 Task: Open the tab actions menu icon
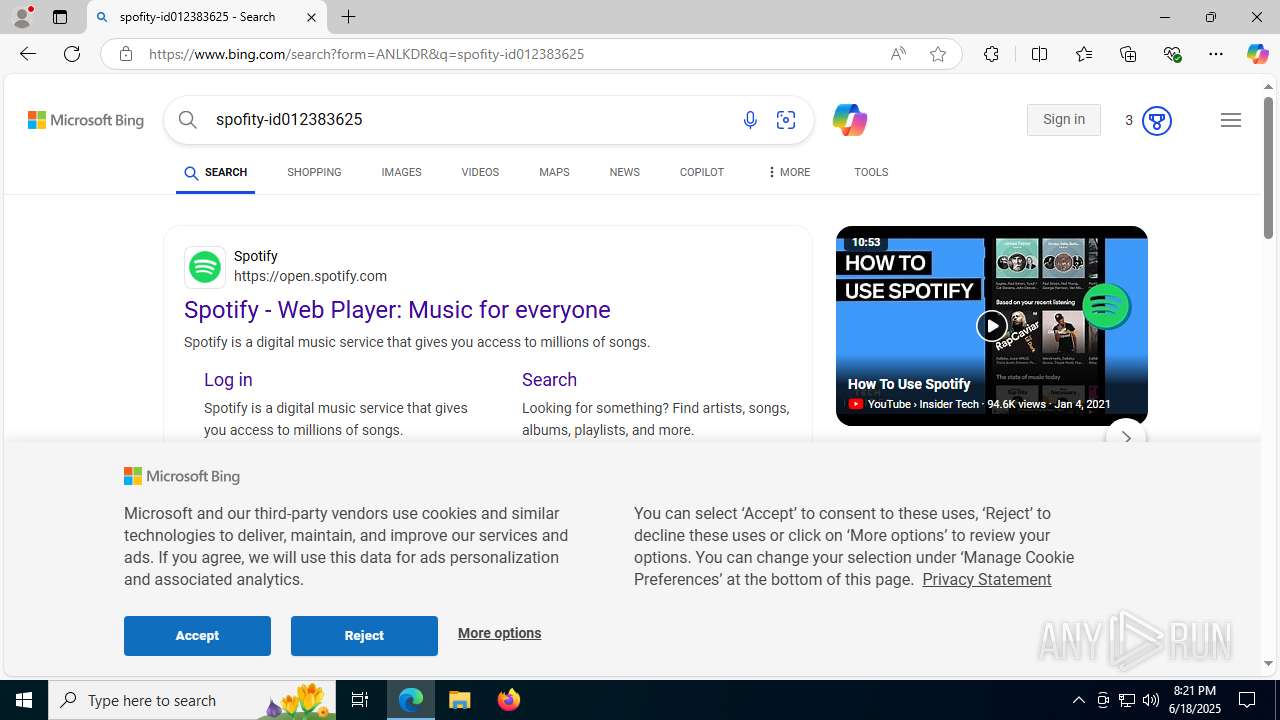60,17
